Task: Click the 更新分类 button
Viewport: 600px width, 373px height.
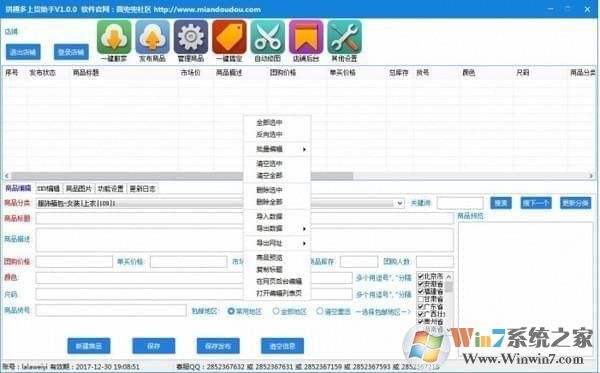Action: pos(576,203)
